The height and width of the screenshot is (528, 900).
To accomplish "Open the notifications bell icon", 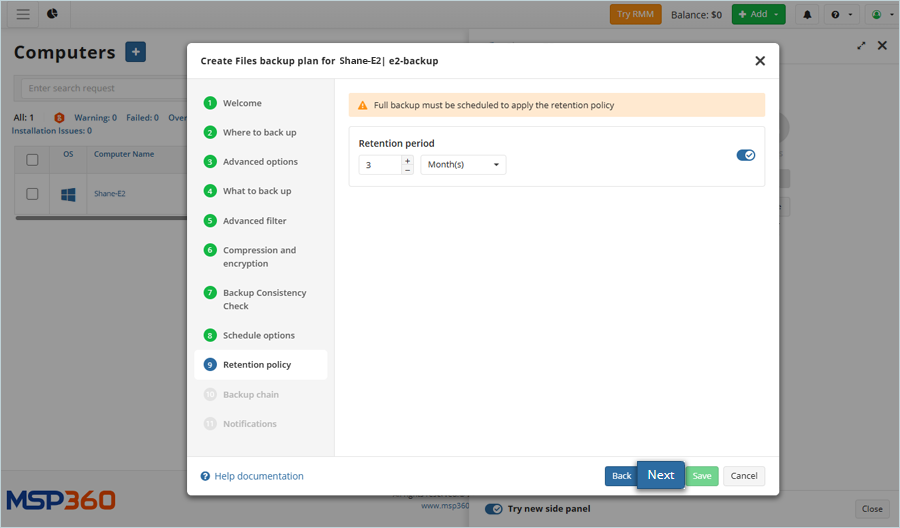I will click(807, 15).
